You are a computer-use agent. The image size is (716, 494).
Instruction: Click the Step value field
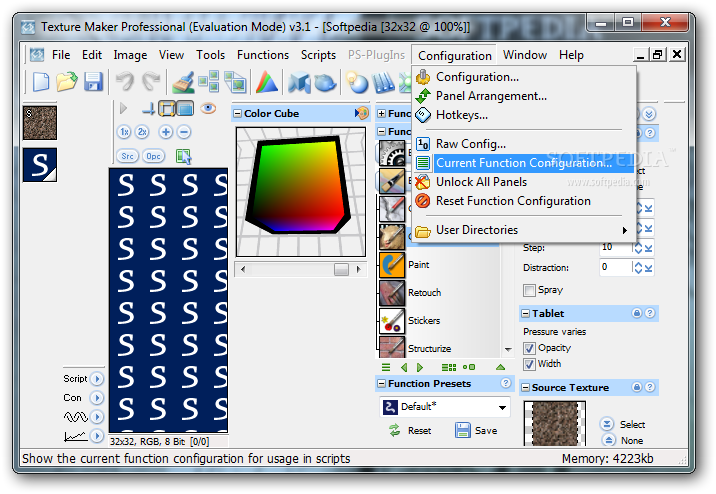[x=615, y=247]
